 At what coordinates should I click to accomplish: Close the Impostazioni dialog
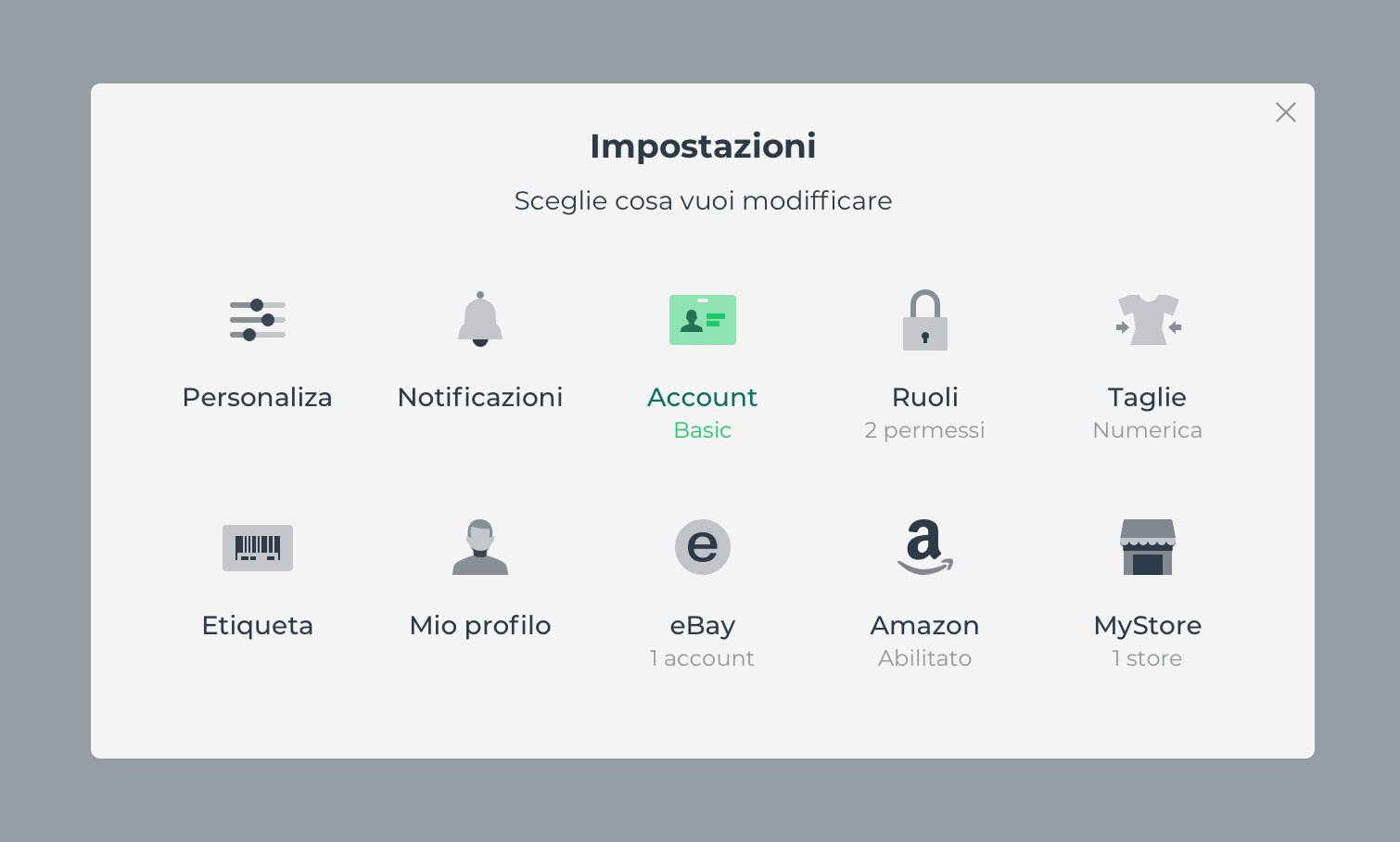[x=1285, y=112]
